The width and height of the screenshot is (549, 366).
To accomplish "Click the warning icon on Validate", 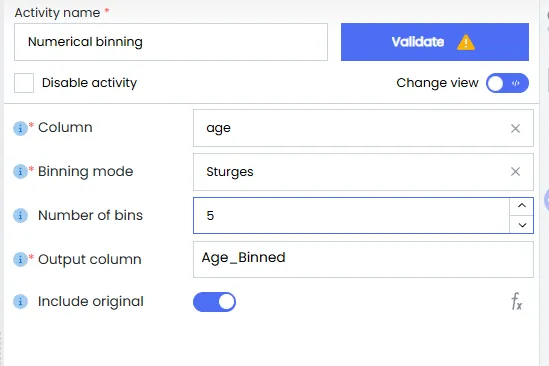I will tap(466, 42).
